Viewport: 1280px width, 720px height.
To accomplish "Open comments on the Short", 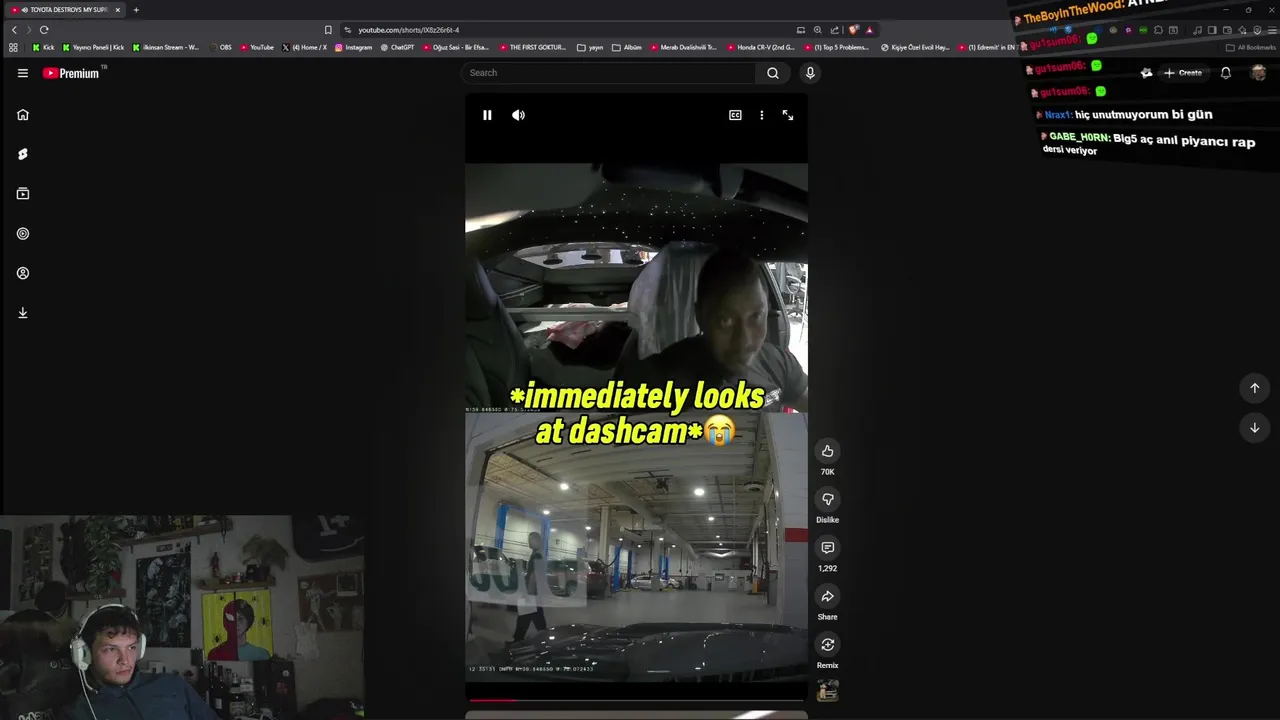I will click(827, 548).
